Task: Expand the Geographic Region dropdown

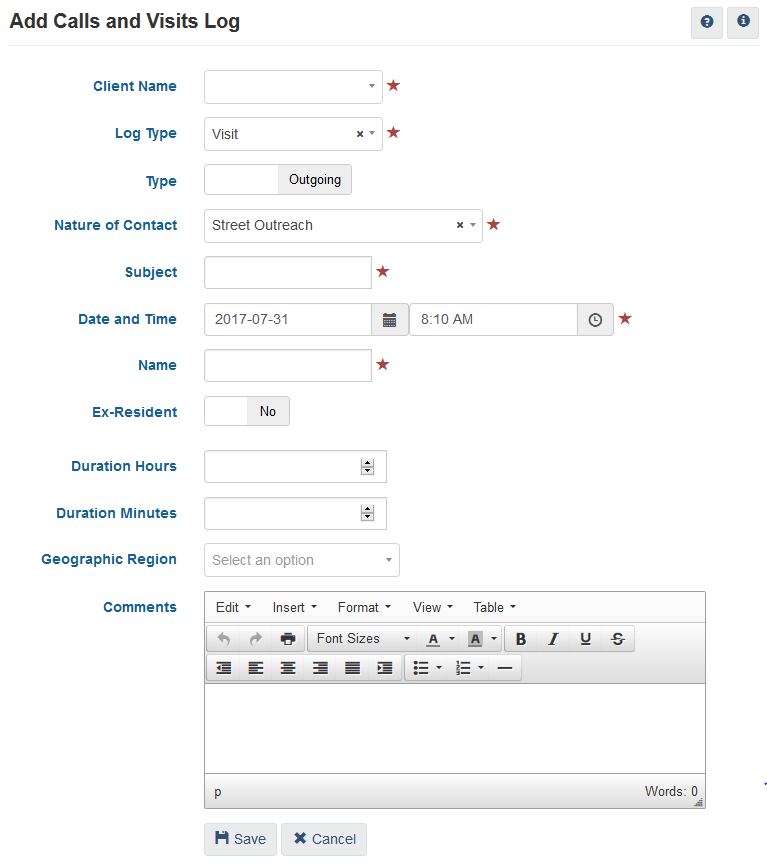Action: [x=301, y=560]
